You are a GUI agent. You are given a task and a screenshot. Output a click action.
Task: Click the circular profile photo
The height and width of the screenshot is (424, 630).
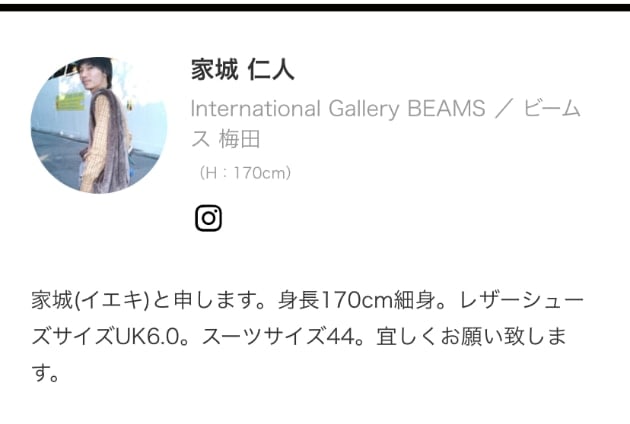[99, 125]
